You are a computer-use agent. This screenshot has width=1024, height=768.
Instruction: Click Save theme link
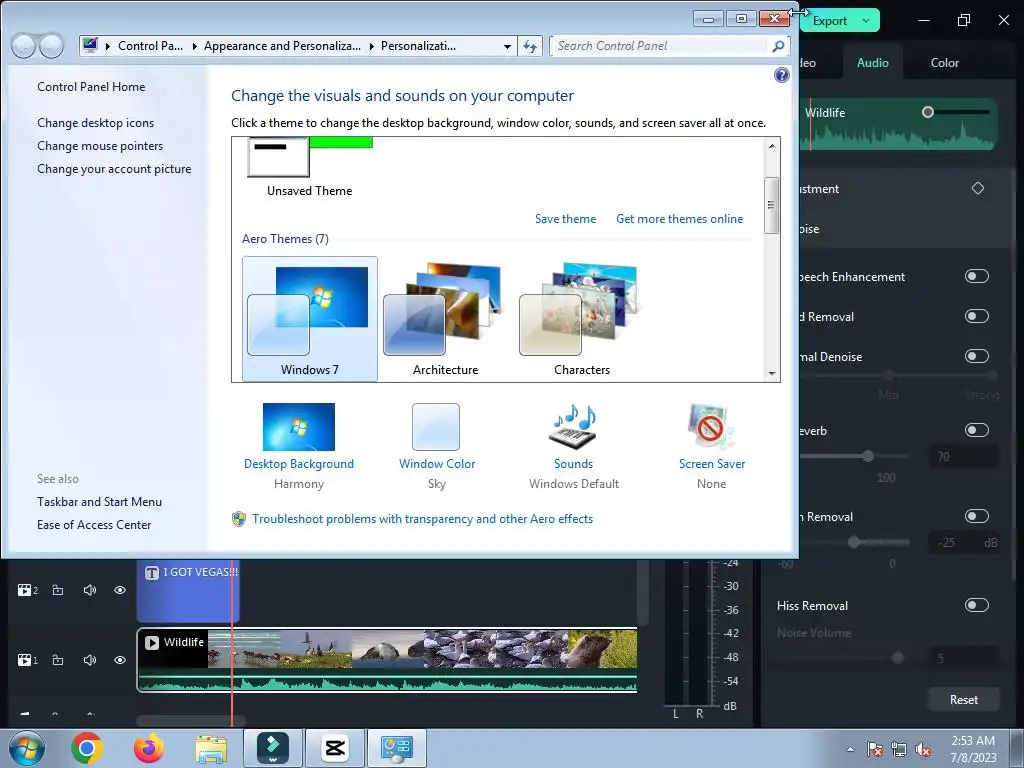click(x=566, y=219)
